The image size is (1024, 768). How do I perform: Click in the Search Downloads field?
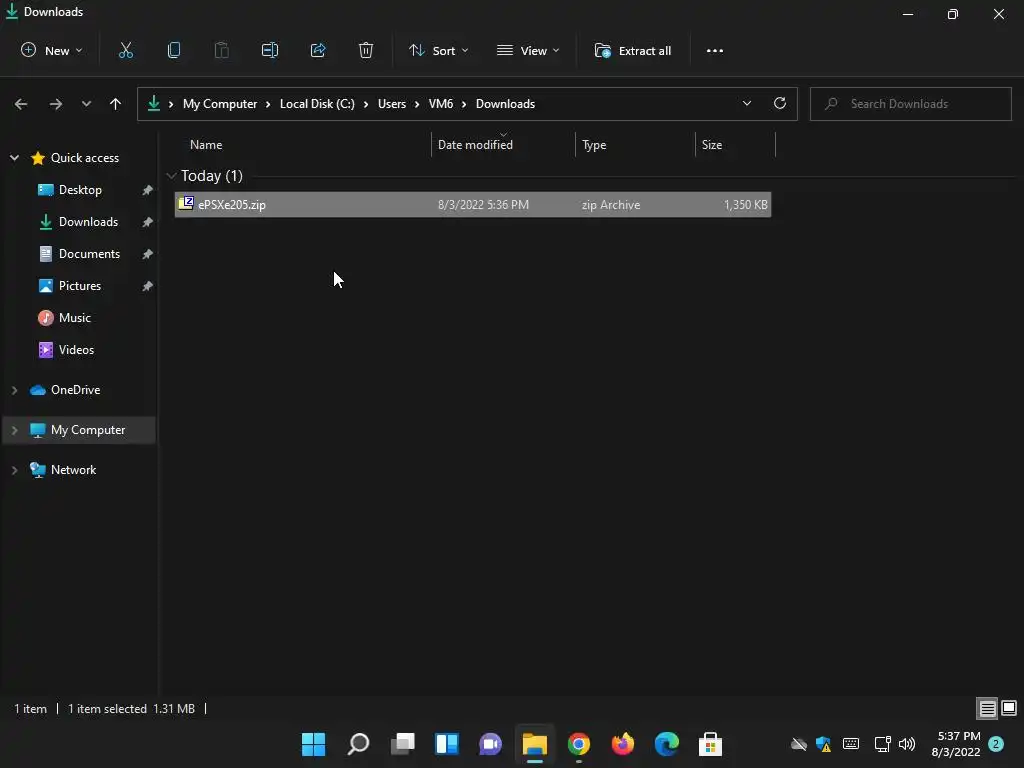click(x=910, y=104)
